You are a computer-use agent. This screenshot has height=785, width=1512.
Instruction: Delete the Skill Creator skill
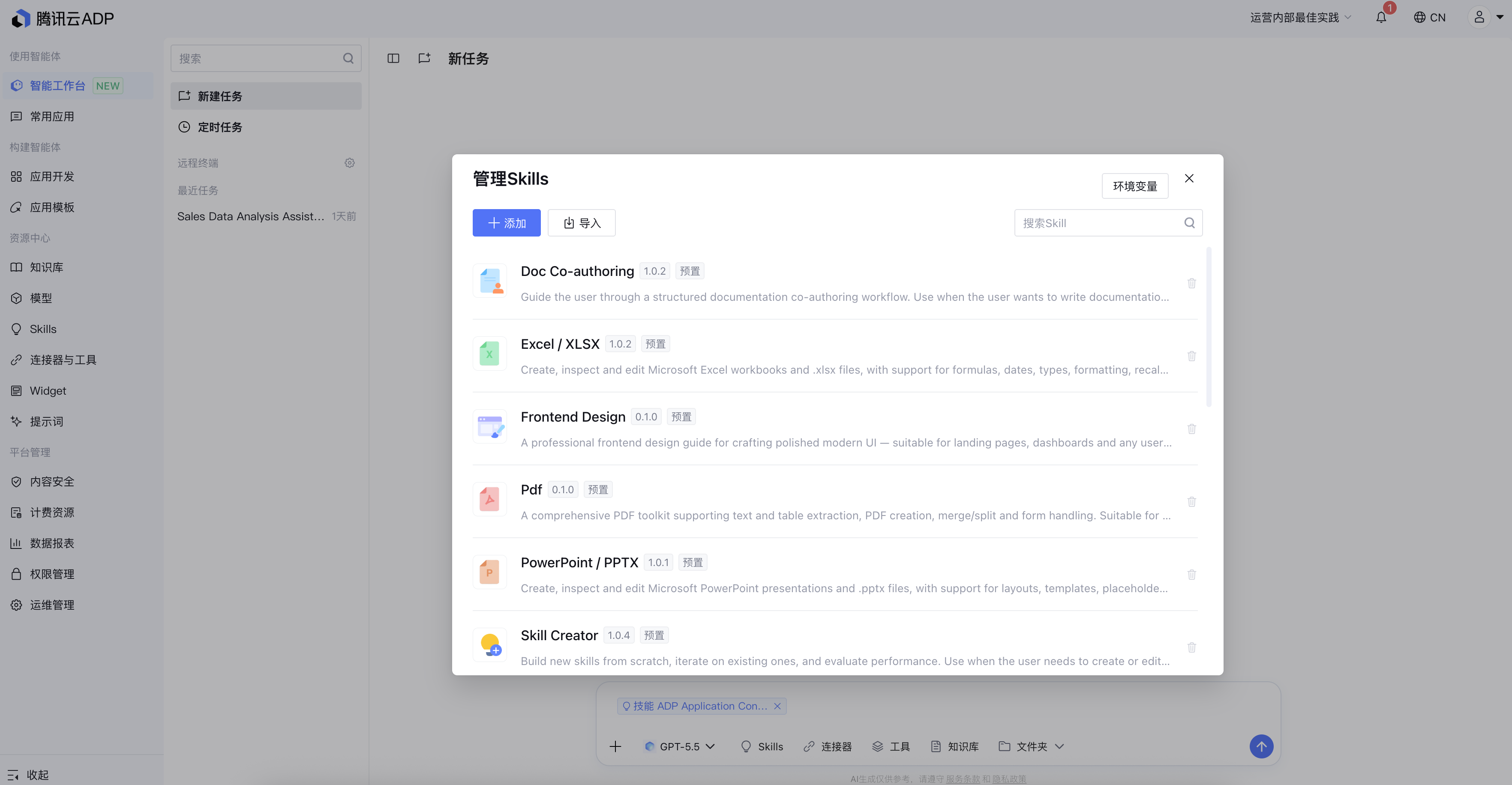1191,647
